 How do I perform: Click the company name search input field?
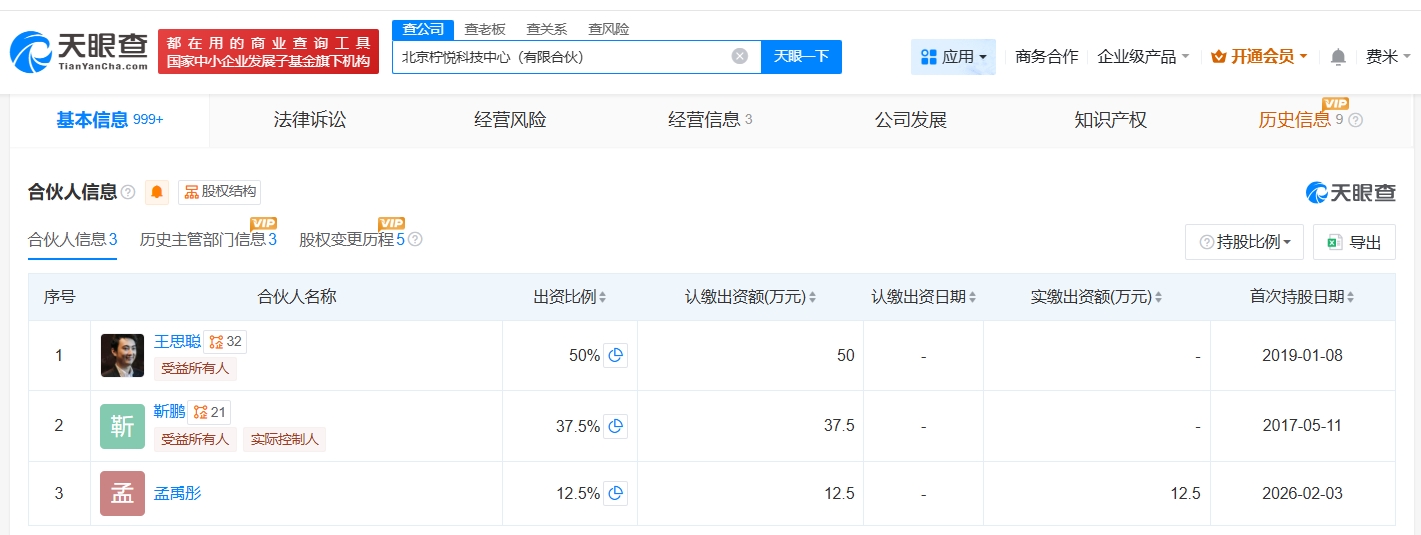(x=560, y=57)
